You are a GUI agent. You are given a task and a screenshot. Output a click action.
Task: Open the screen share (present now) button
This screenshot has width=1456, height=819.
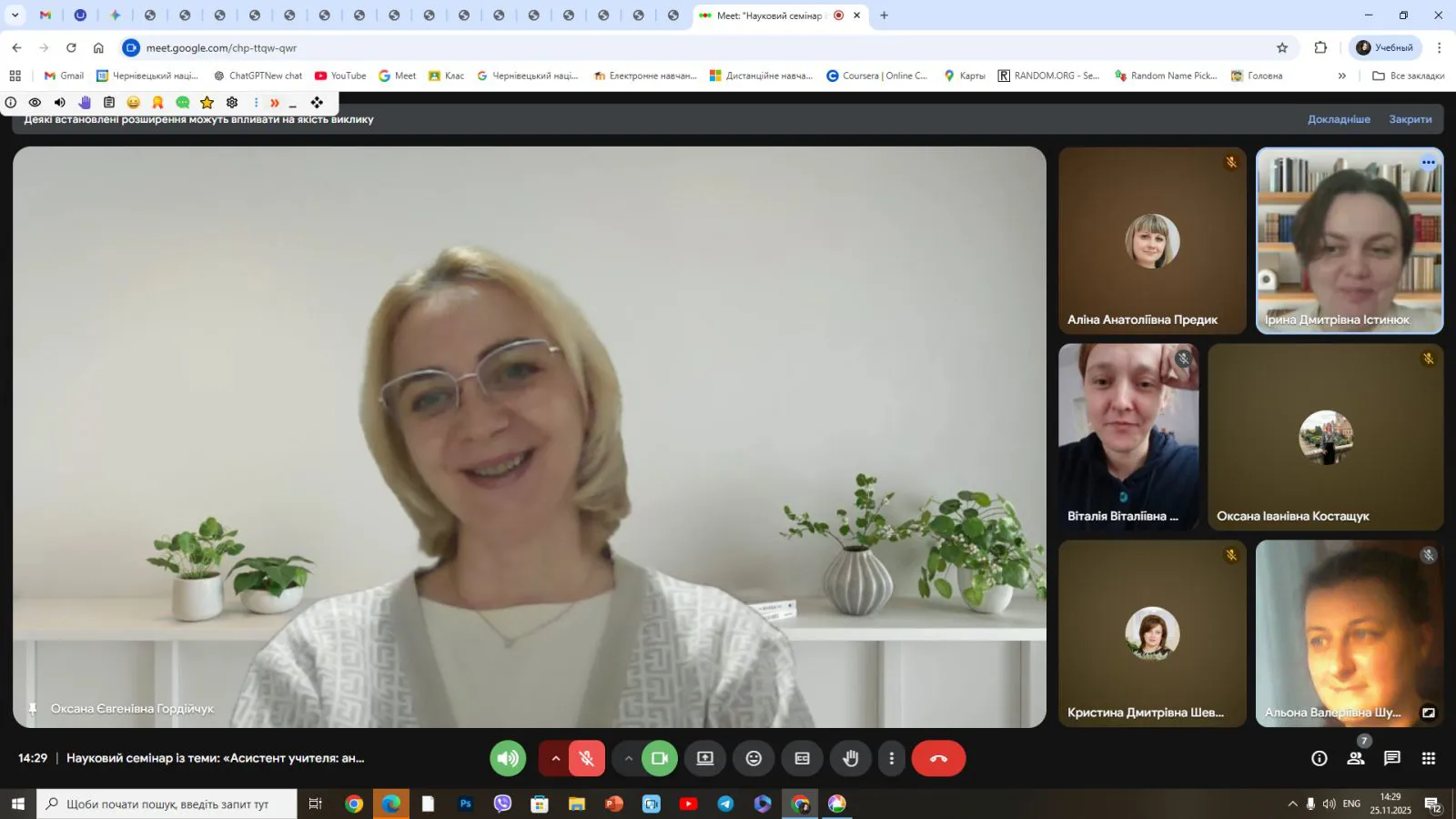(705, 758)
